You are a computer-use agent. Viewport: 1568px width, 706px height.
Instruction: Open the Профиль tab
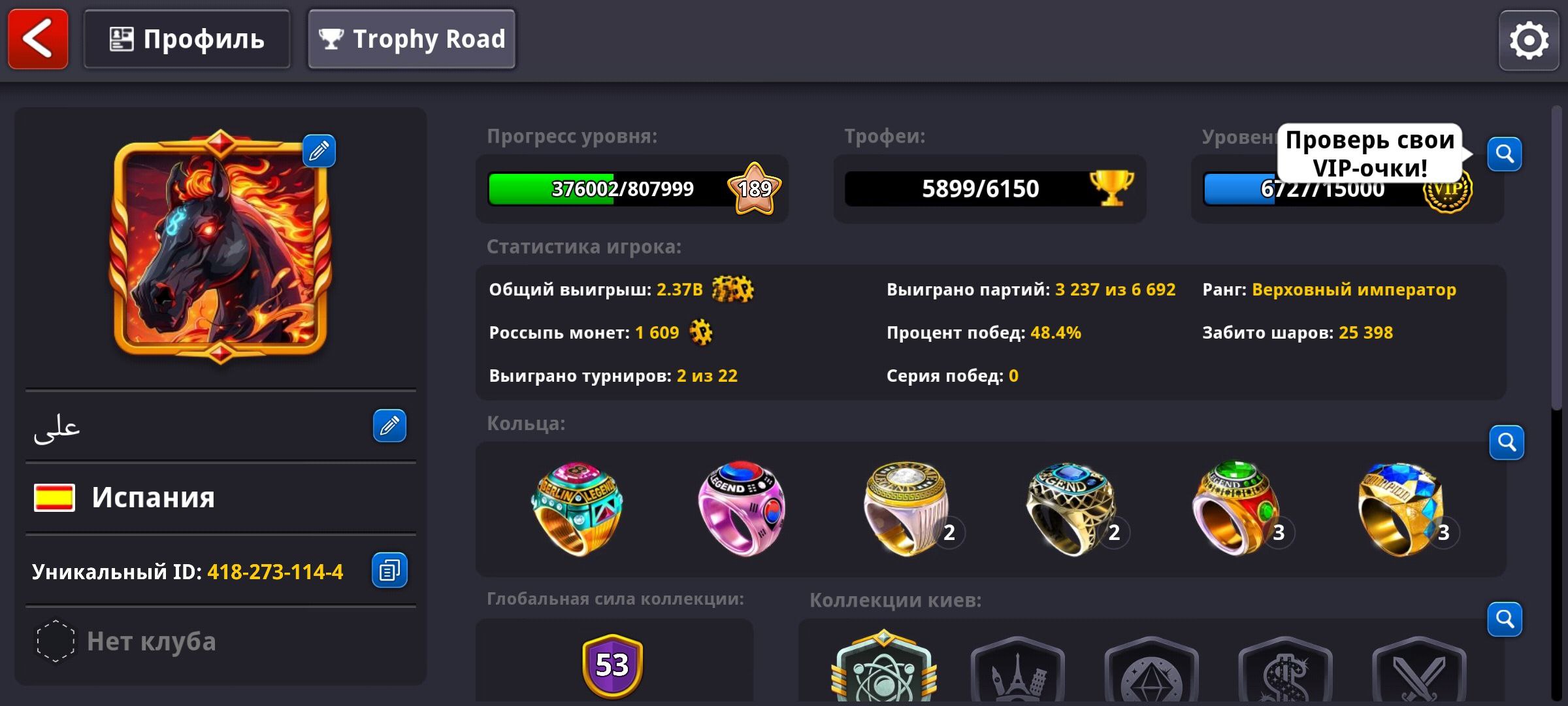click(187, 39)
